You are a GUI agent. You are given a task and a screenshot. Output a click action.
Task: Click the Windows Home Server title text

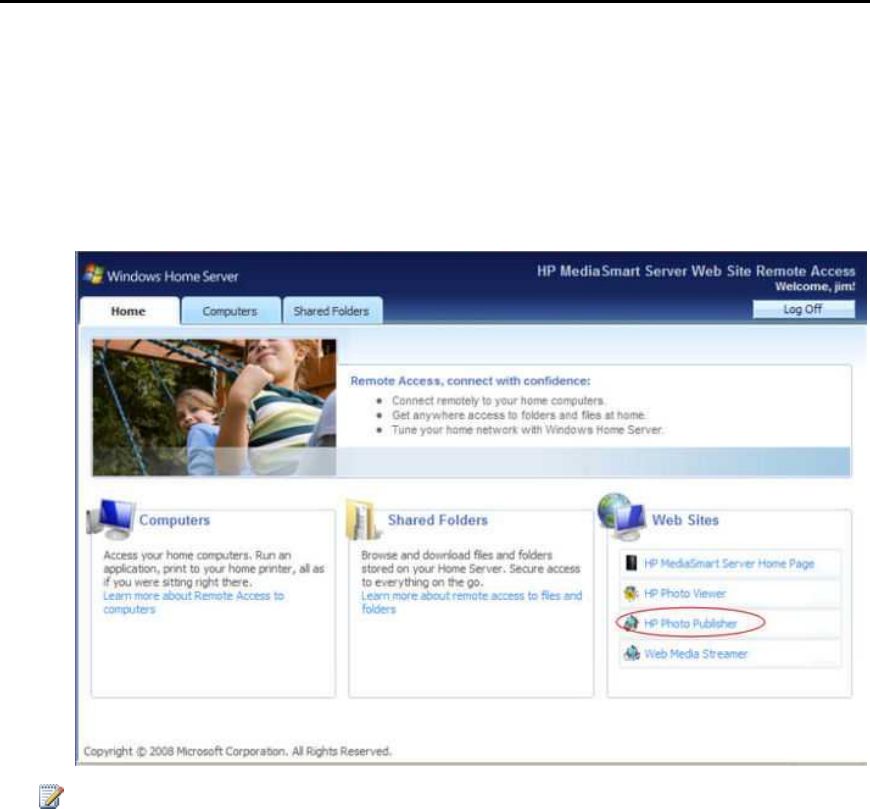pos(173,276)
